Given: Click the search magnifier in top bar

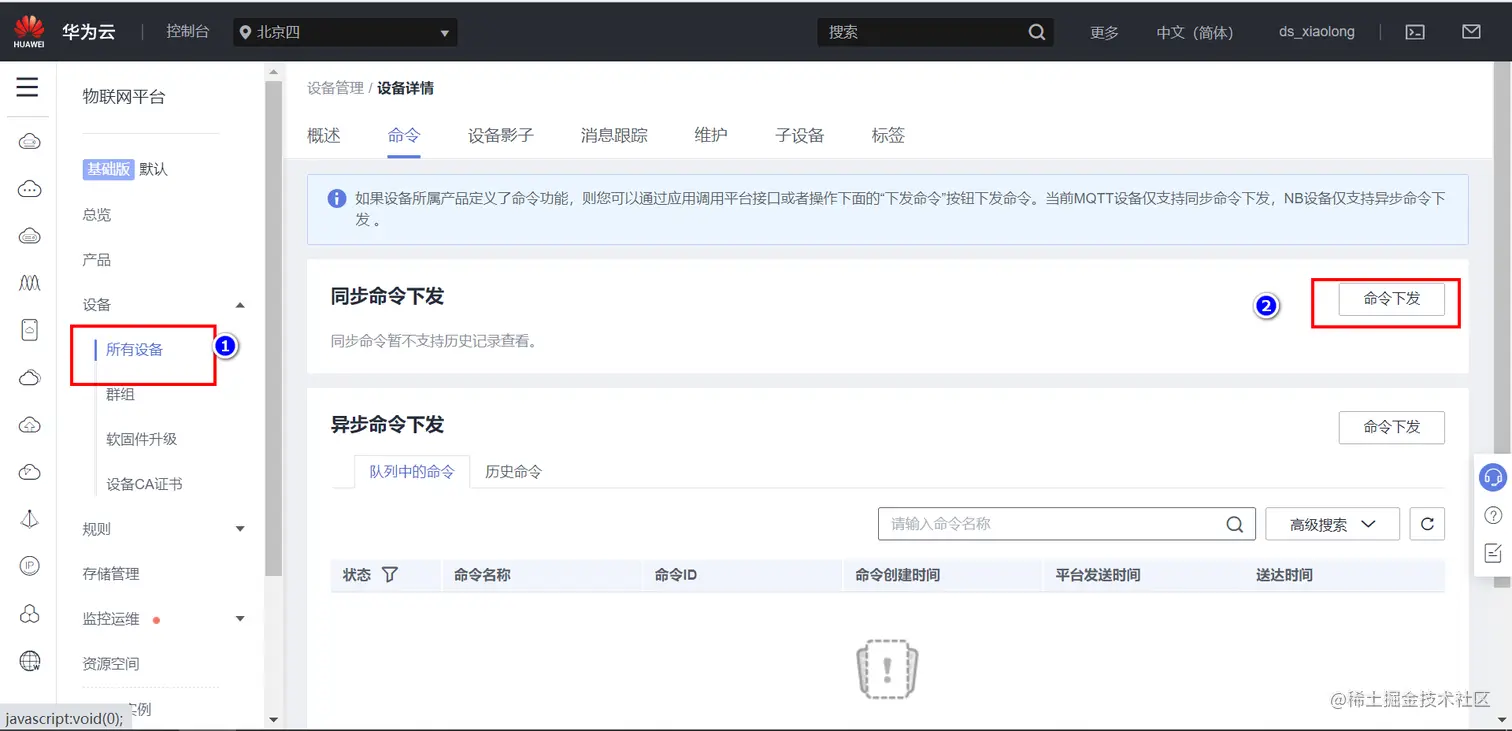Looking at the screenshot, I should point(1037,32).
